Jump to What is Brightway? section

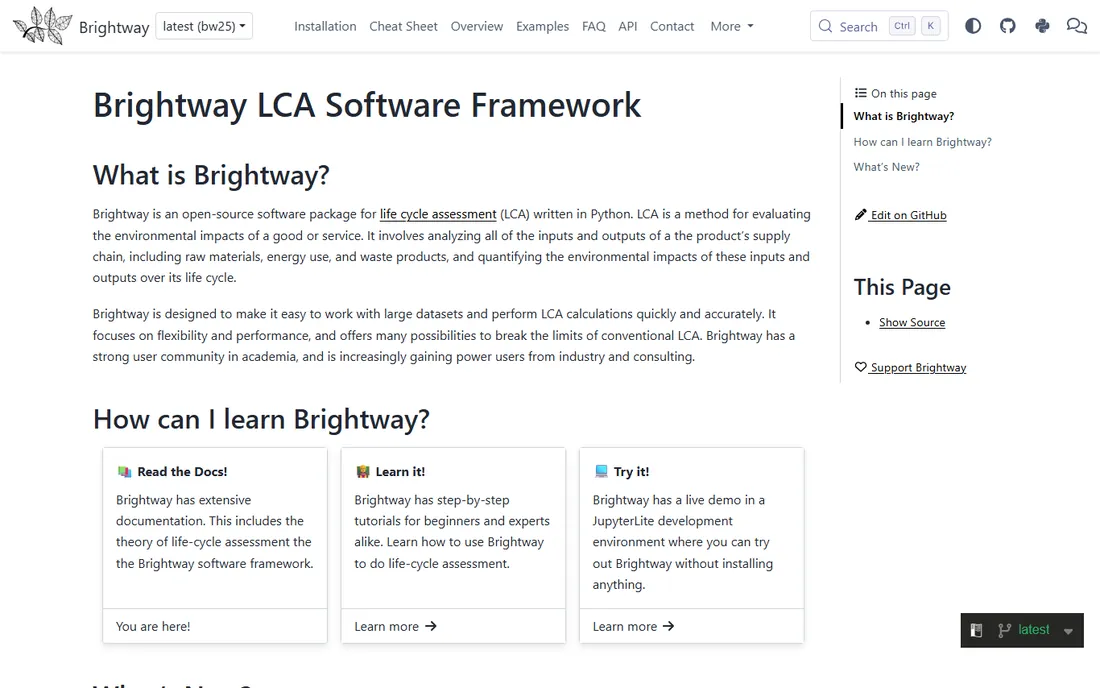pos(904,116)
